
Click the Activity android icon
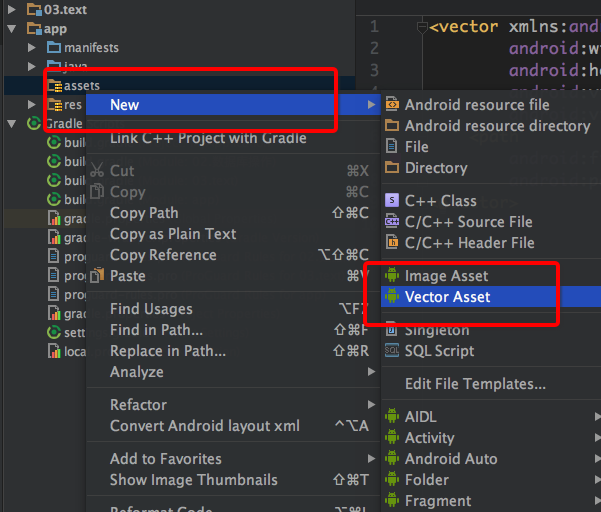392,437
